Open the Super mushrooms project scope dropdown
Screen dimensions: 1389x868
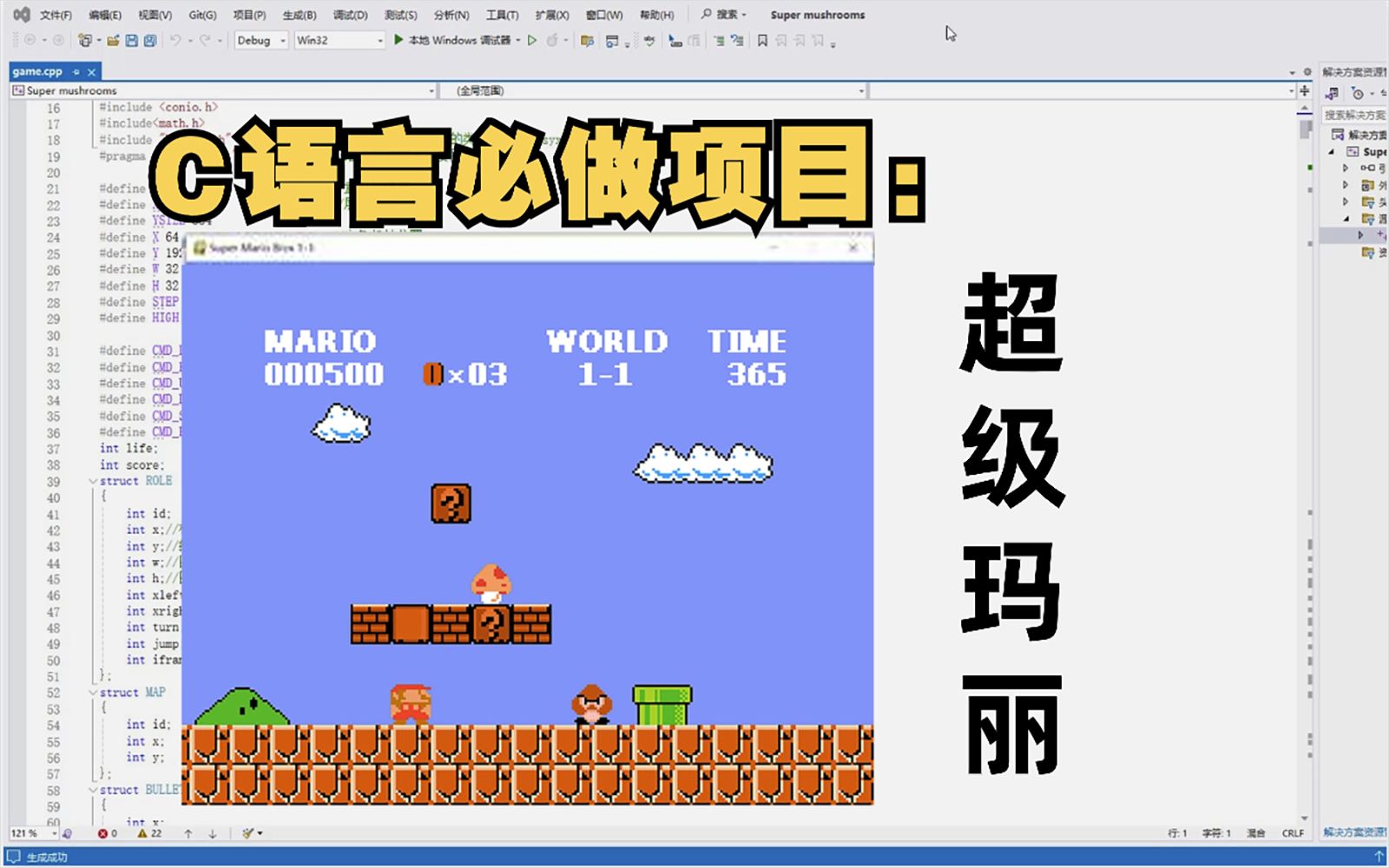tap(223, 90)
